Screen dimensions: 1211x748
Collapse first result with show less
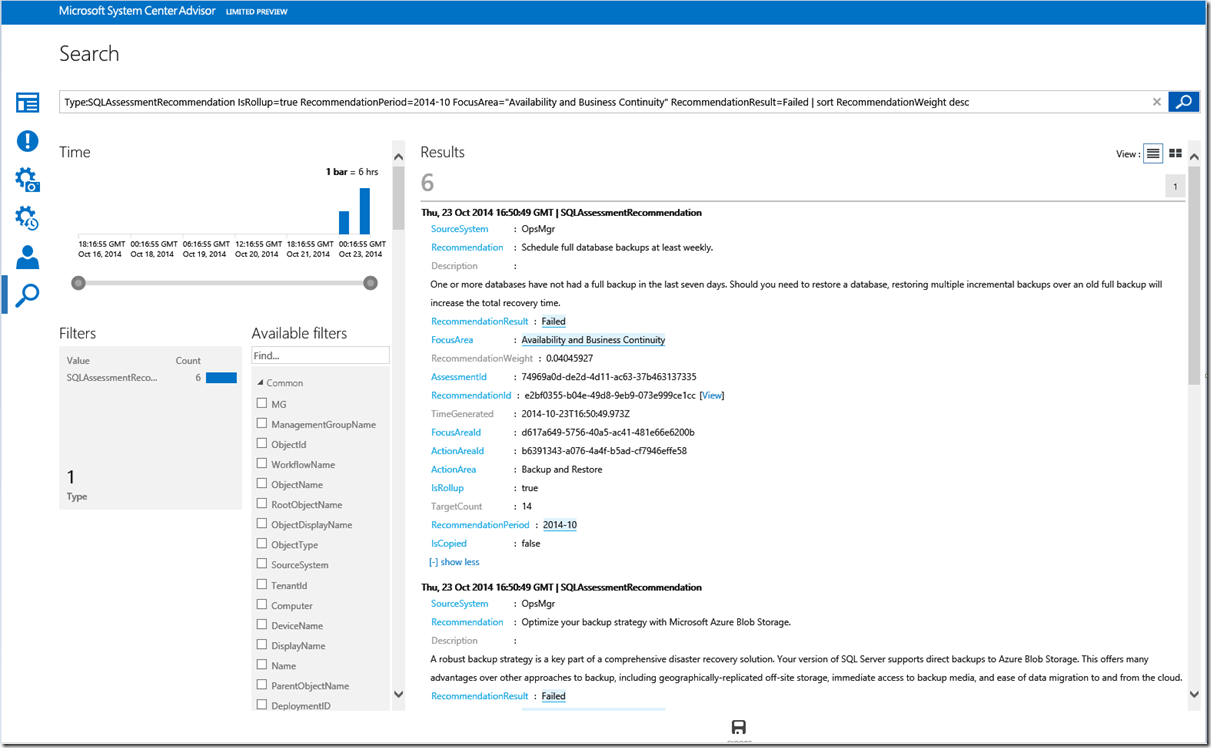(x=454, y=562)
